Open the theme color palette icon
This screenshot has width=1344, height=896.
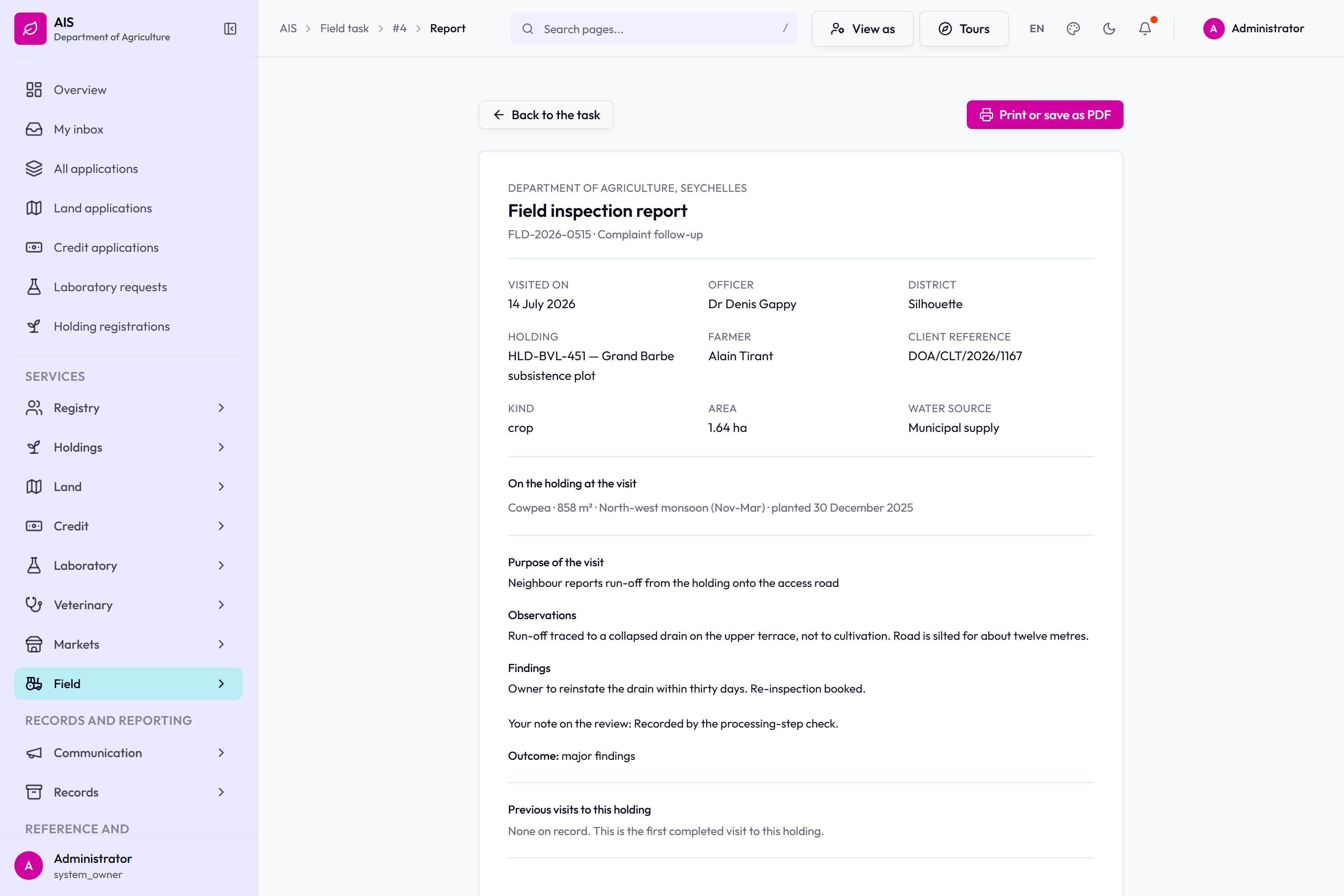1073,29
